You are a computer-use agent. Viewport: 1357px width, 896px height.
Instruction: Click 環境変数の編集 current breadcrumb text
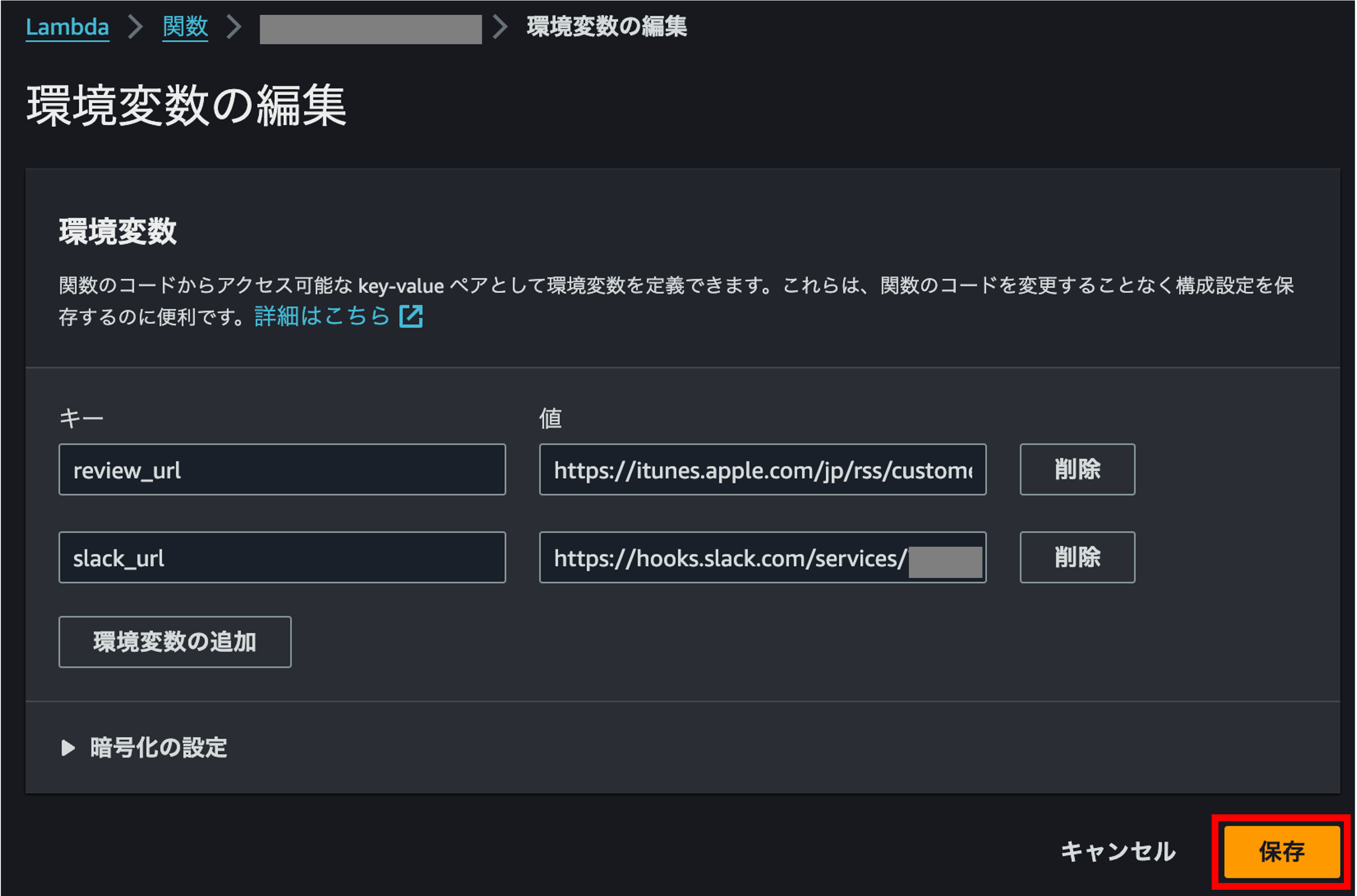(x=607, y=27)
